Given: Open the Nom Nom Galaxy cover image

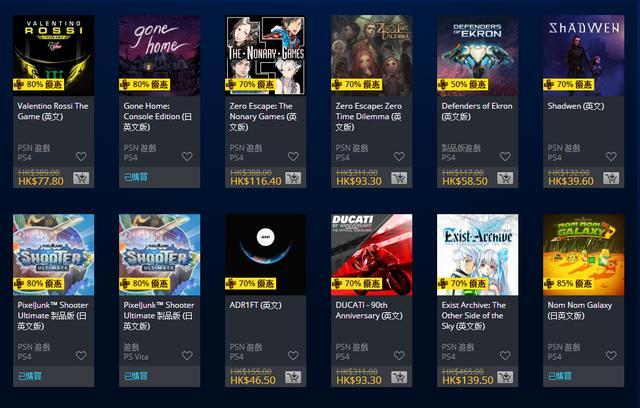Looking at the screenshot, I should tap(584, 255).
